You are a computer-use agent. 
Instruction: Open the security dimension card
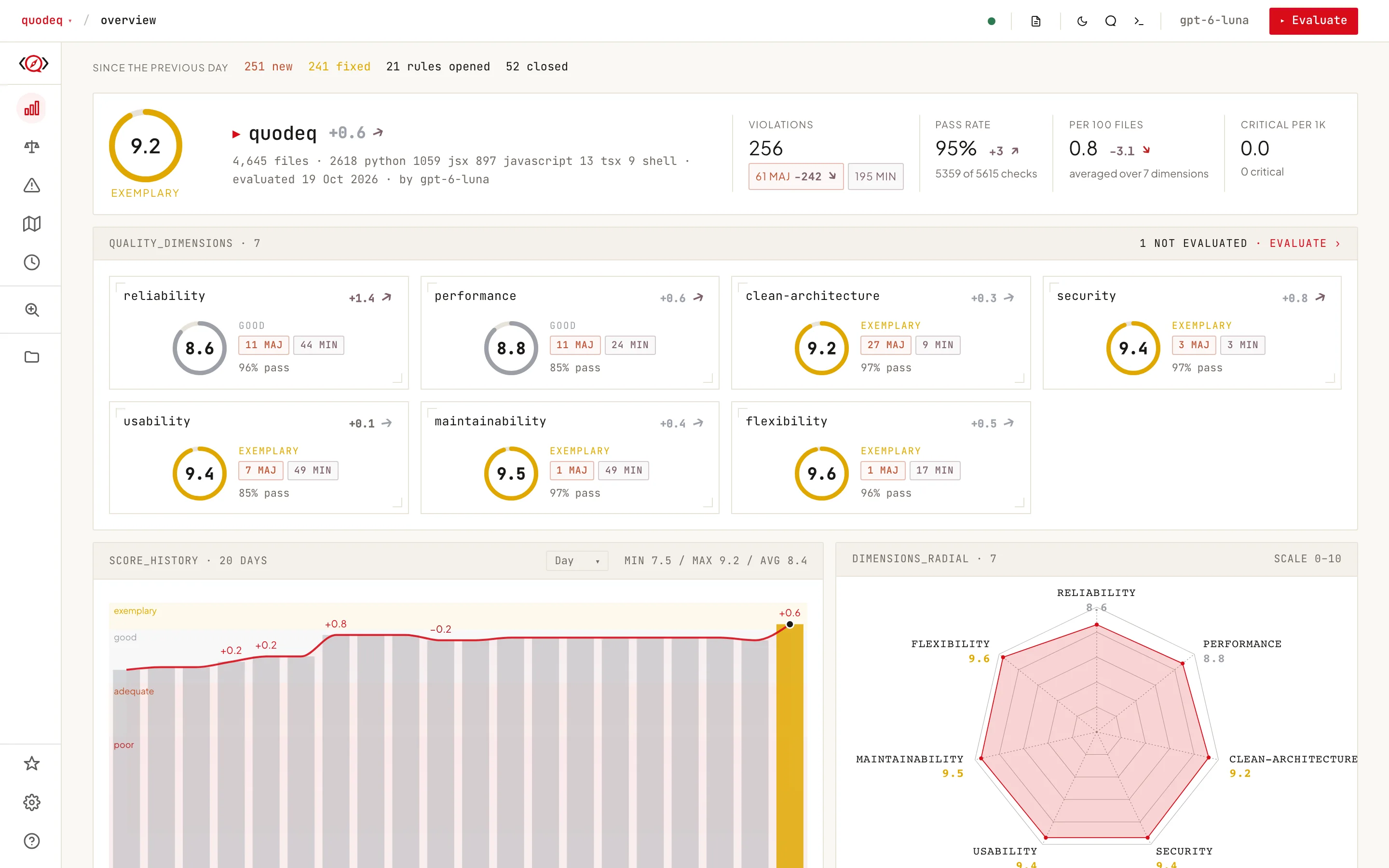[1192, 332]
